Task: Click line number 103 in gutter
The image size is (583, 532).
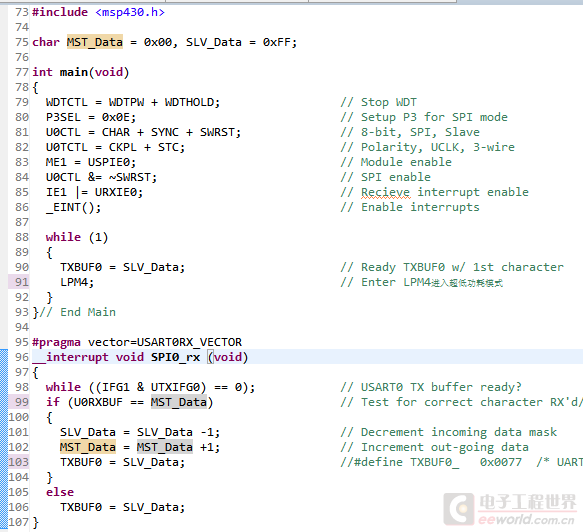Action: 19,462
